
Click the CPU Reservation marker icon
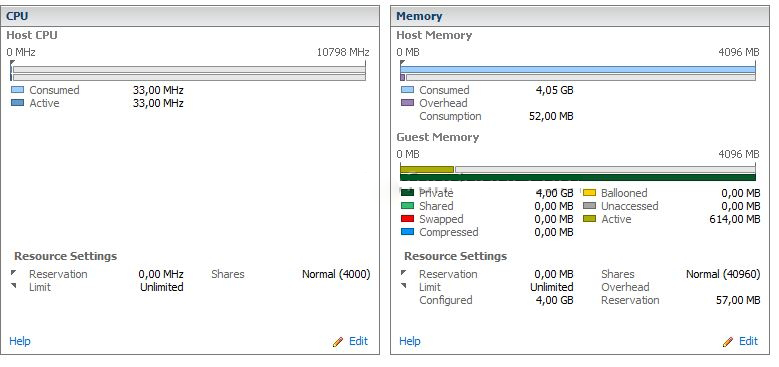tap(14, 273)
